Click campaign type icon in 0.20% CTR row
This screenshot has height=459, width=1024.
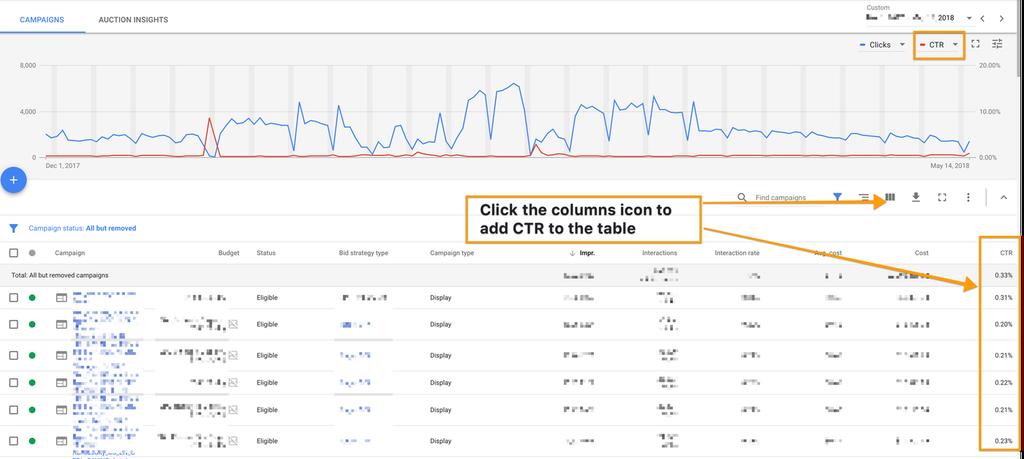[61, 324]
